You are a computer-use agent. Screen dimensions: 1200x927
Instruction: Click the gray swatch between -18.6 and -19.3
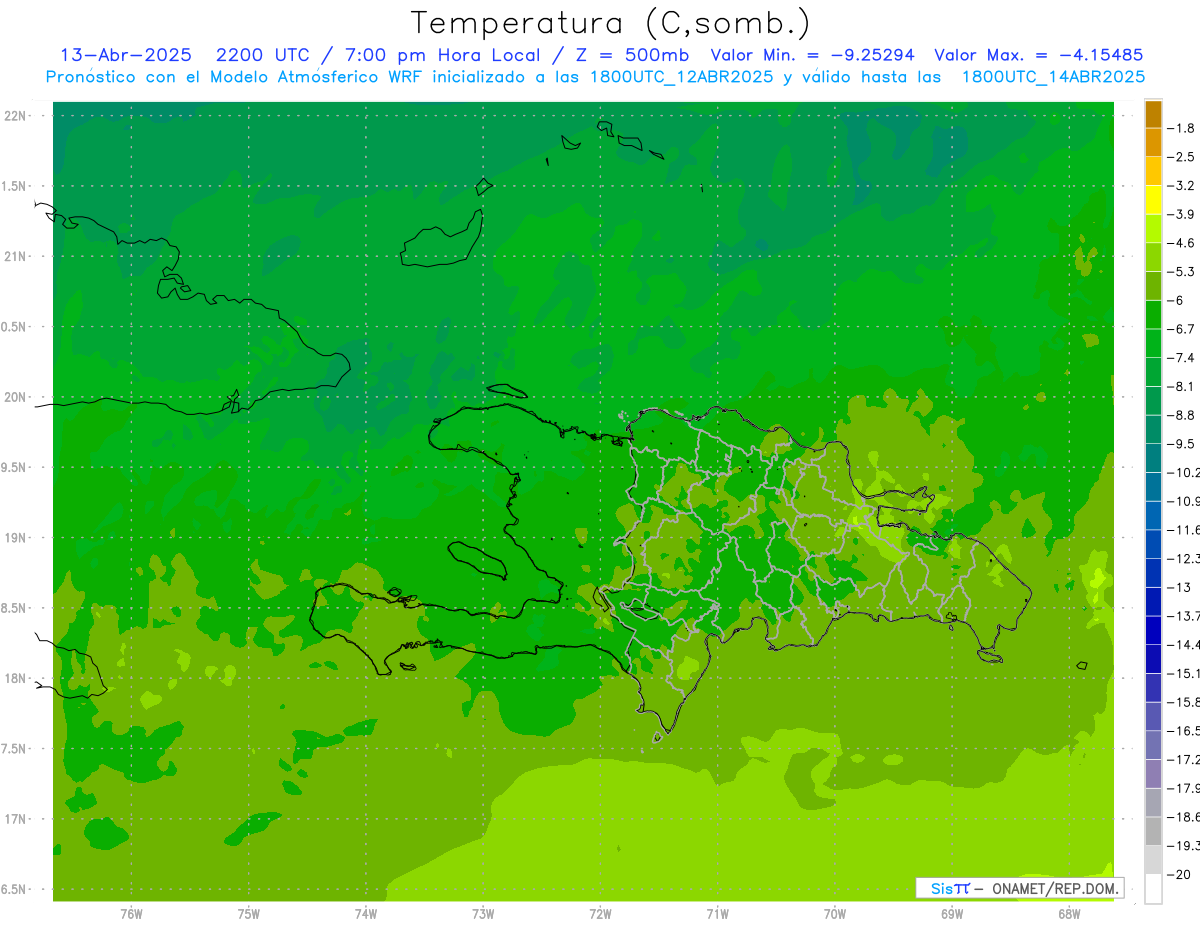1153,831
